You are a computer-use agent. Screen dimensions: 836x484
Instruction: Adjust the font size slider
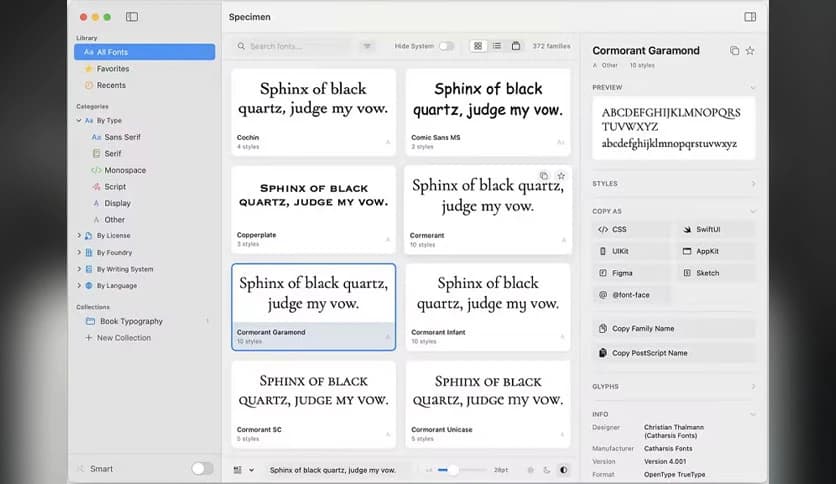pyautogui.click(x=453, y=469)
